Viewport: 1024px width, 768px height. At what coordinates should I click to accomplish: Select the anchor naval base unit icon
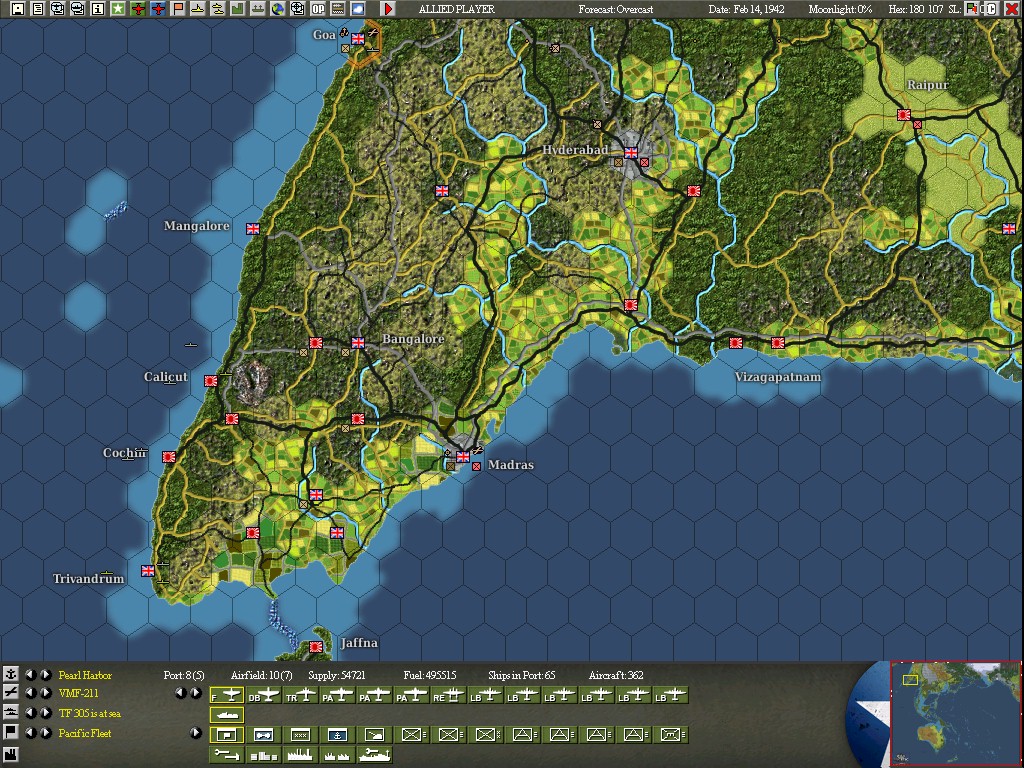337,735
